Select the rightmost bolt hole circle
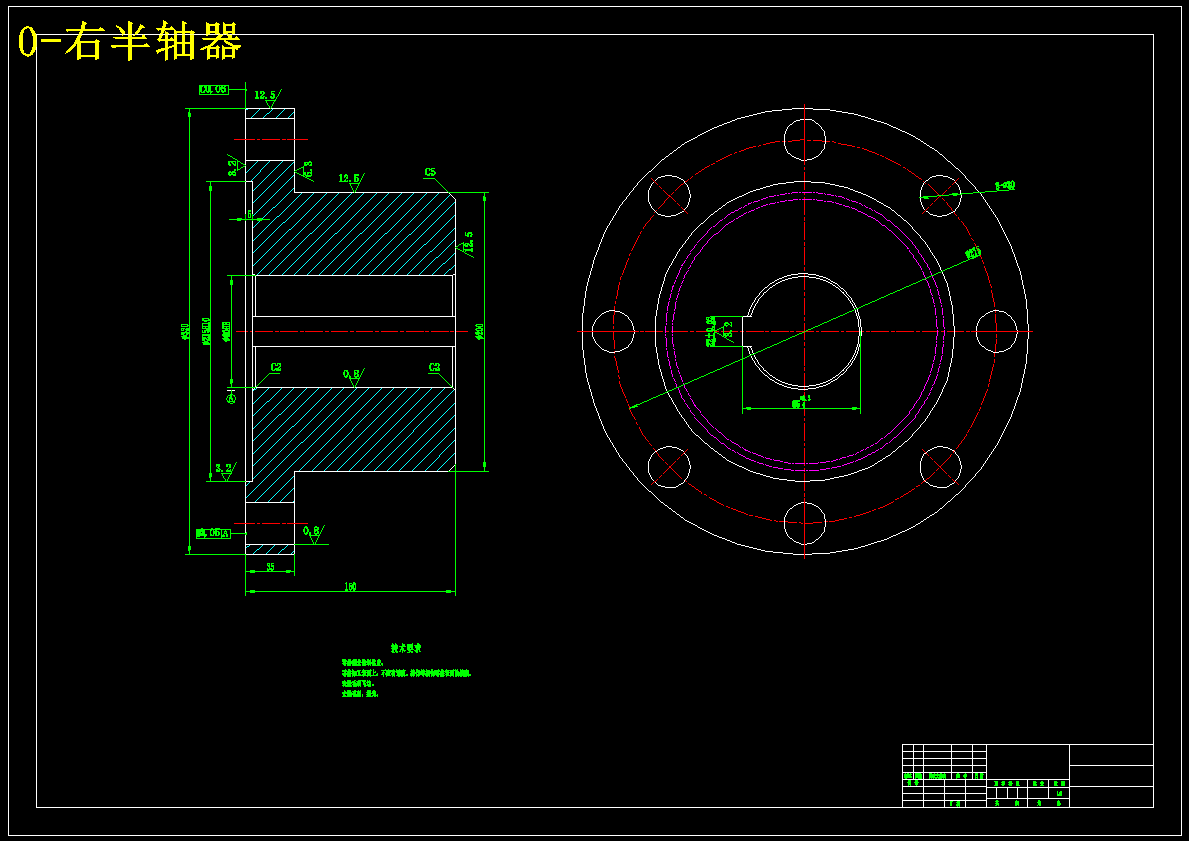This screenshot has width=1189, height=841. click(x=996, y=331)
